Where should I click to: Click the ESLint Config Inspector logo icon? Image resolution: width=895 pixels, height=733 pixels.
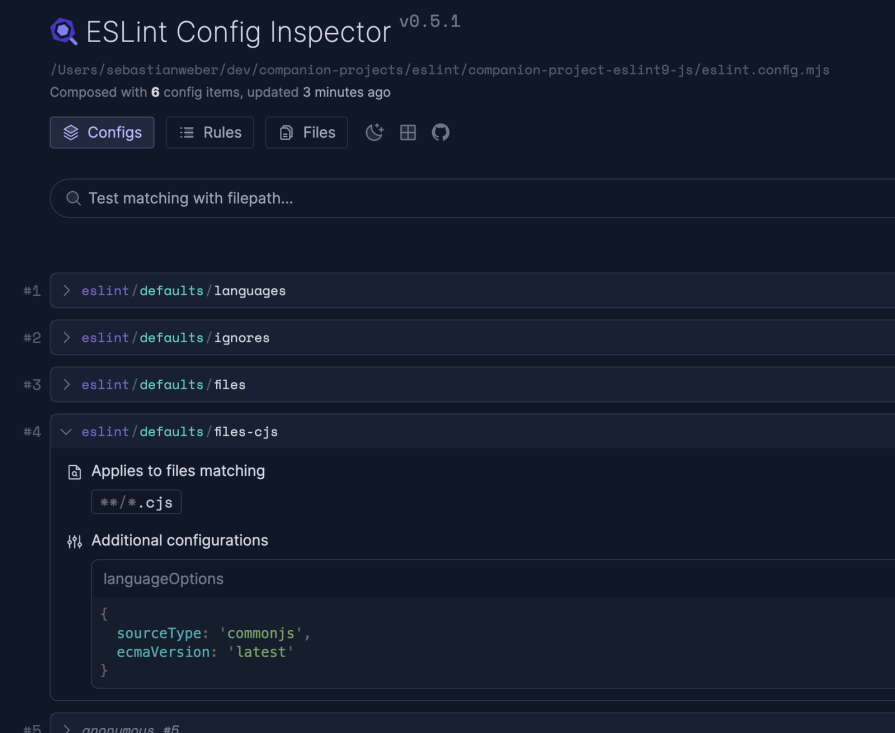[x=63, y=32]
